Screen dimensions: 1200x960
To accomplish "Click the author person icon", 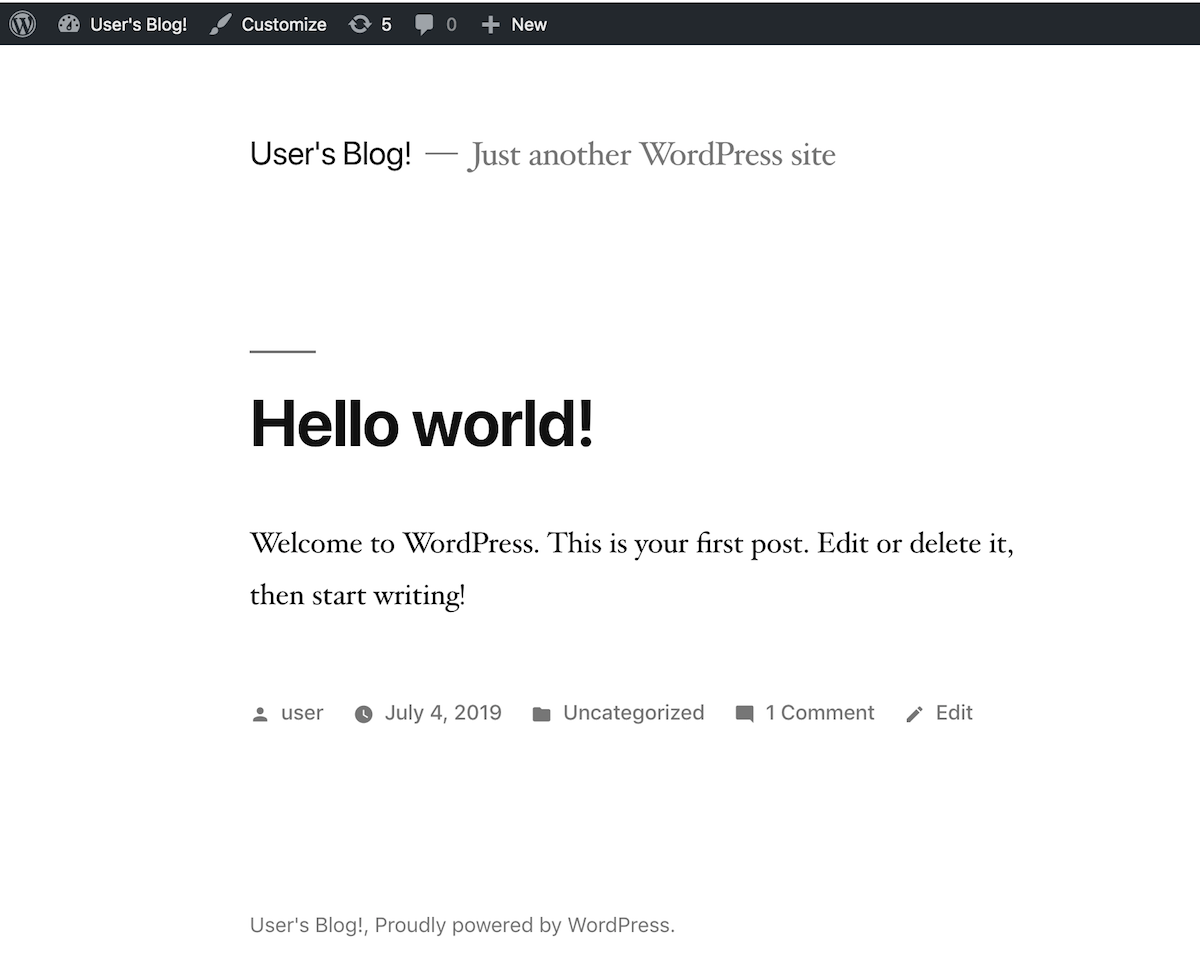I will 260,714.
